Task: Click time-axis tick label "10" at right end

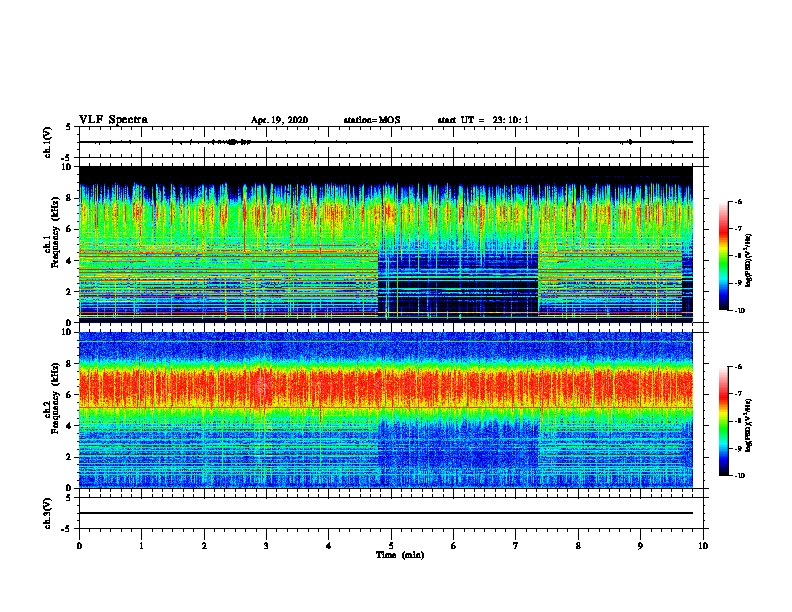Action: click(703, 546)
